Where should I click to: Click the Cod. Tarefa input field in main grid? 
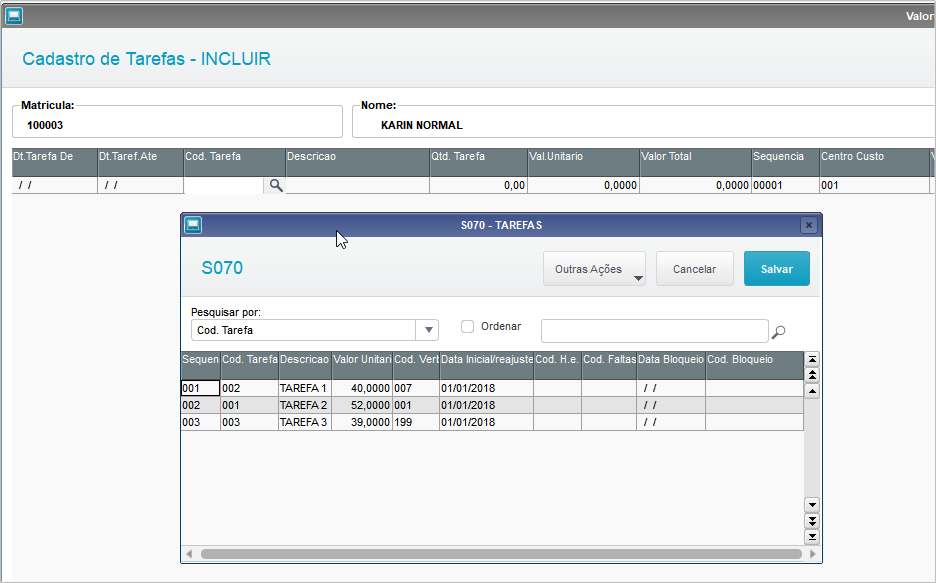coord(224,186)
